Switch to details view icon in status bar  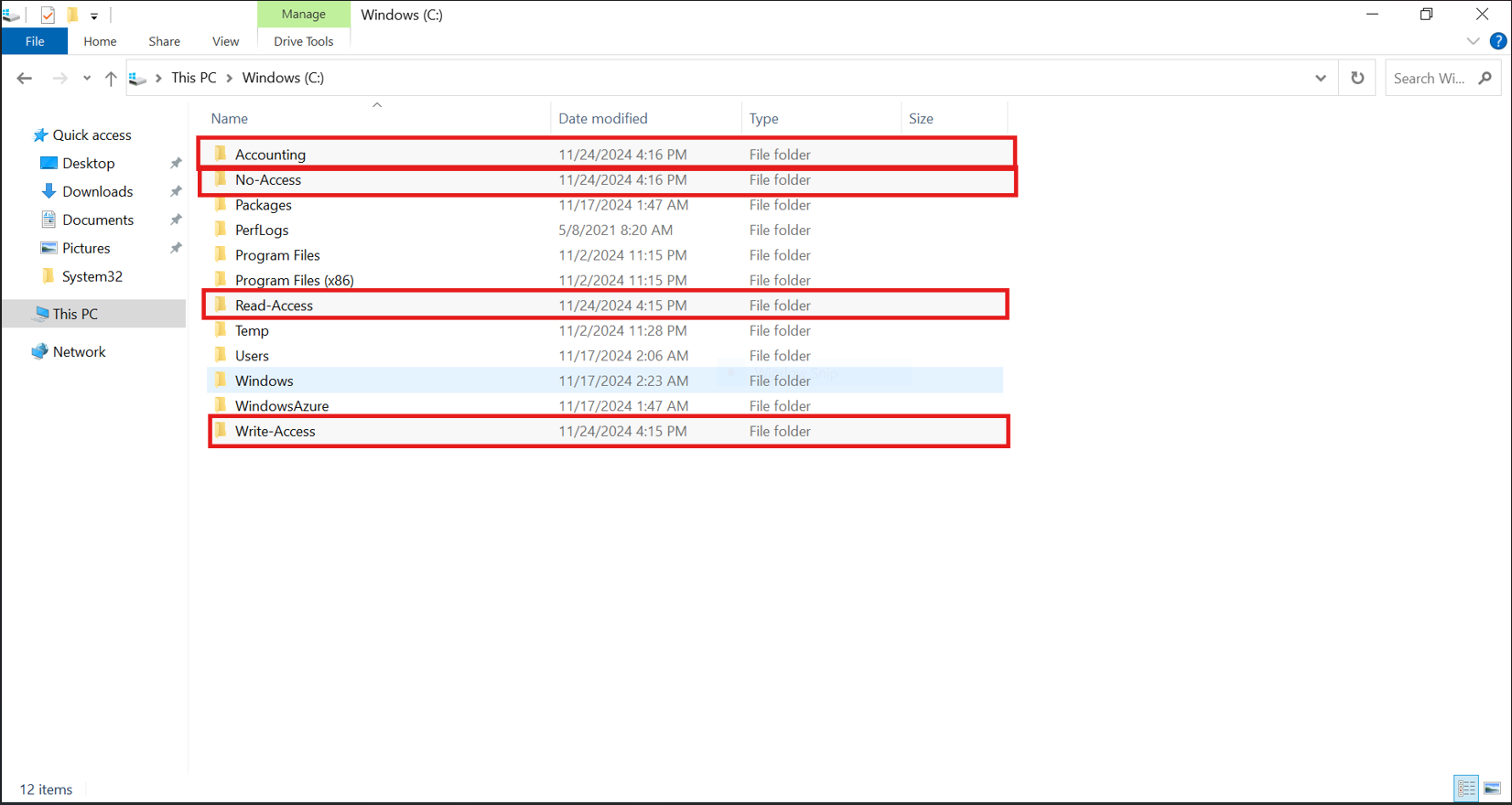[1467, 788]
